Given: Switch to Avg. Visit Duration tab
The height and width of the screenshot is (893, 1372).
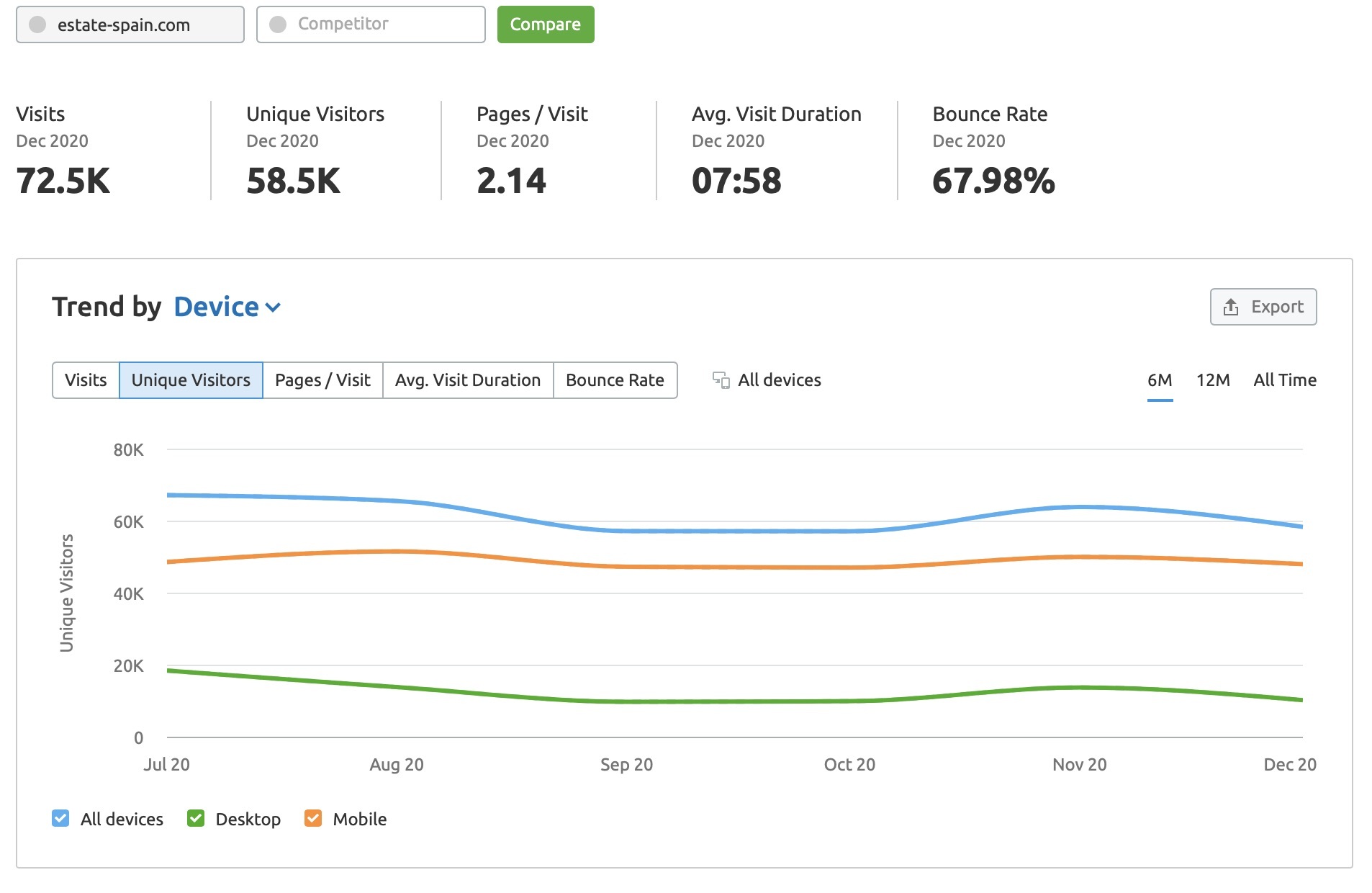Looking at the screenshot, I should click(468, 380).
